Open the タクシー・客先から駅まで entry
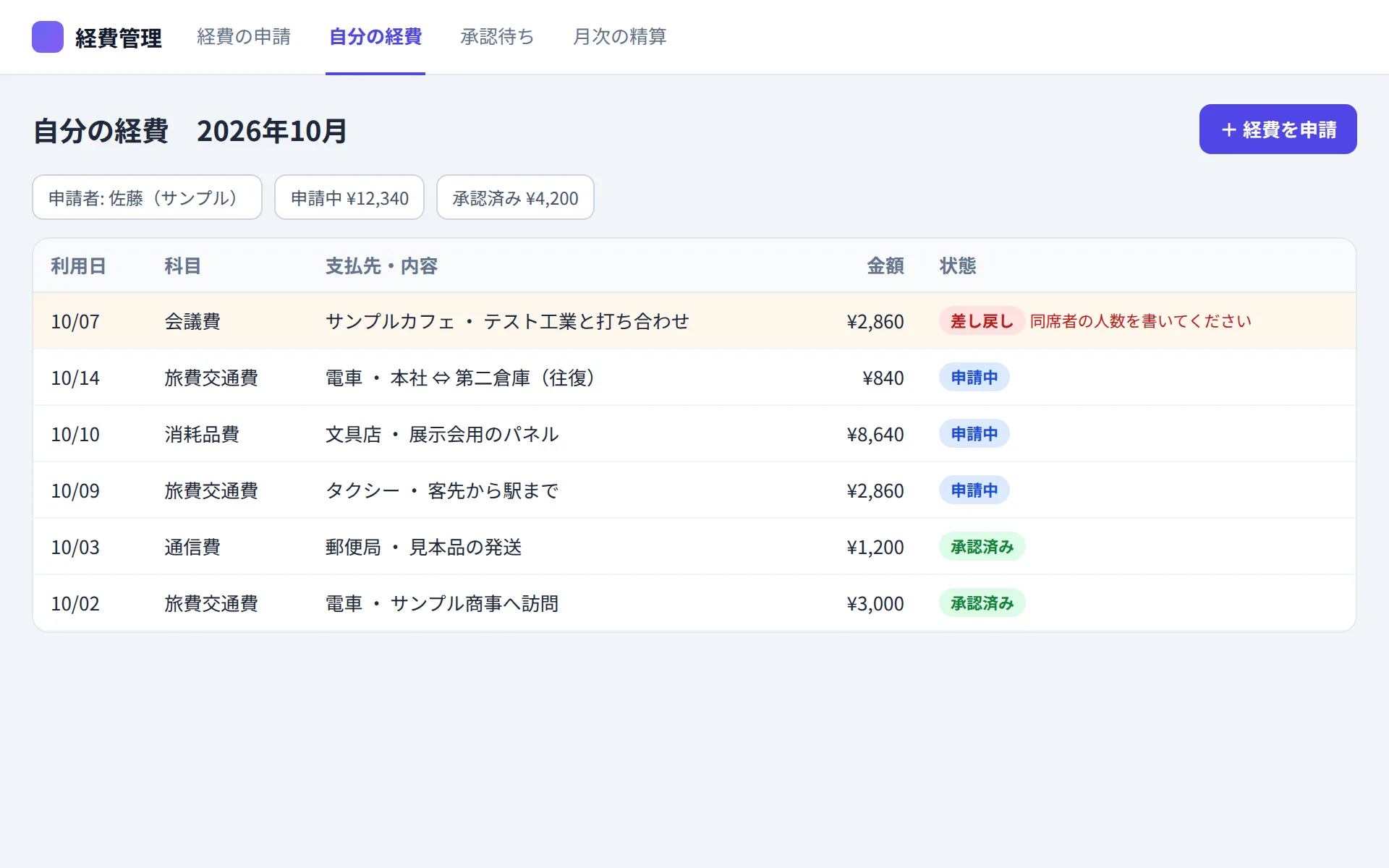Viewport: 1389px width, 868px height. point(442,490)
